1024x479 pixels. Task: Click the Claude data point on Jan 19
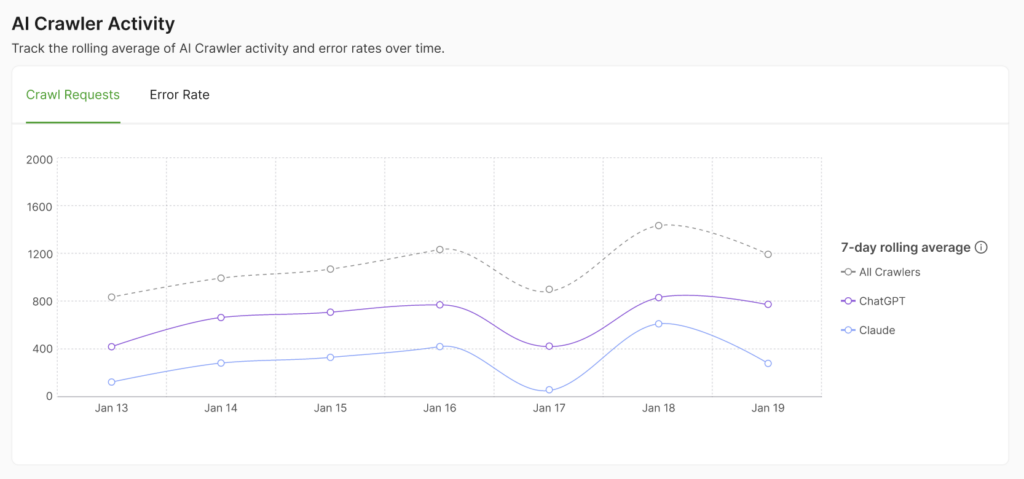point(768,363)
